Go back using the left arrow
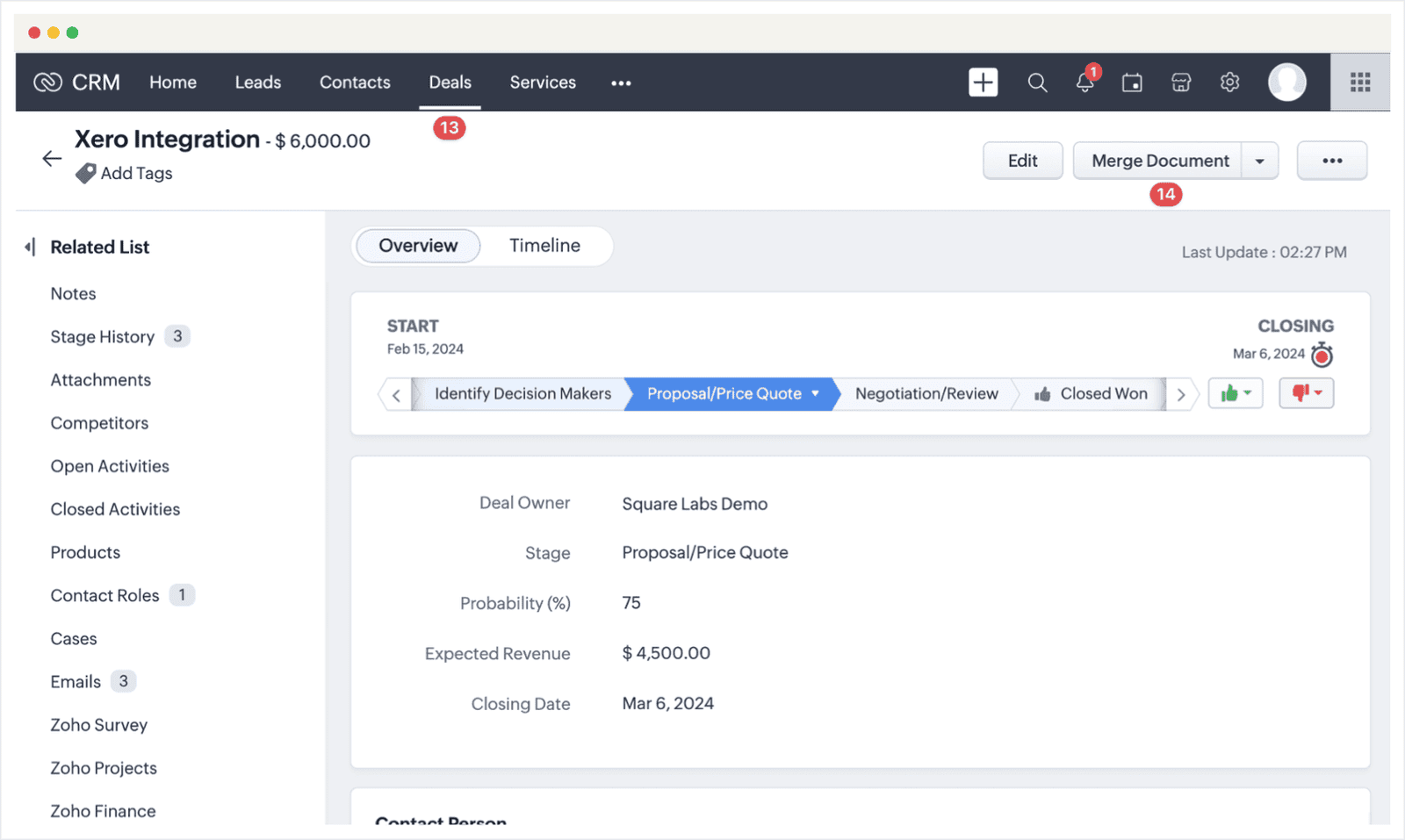The width and height of the screenshot is (1405, 840). [52, 158]
